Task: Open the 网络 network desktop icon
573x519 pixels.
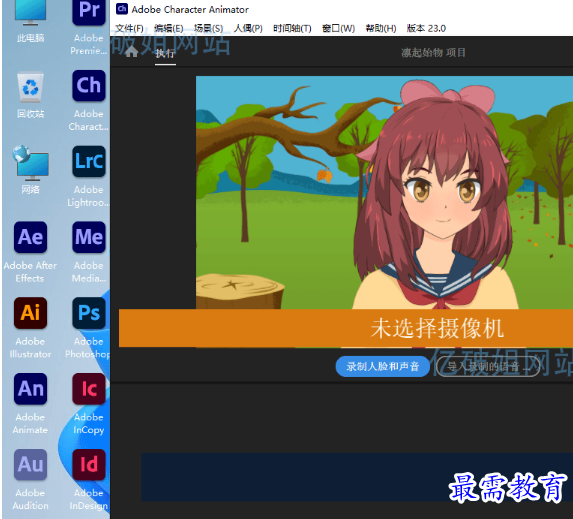Action: click(x=30, y=169)
